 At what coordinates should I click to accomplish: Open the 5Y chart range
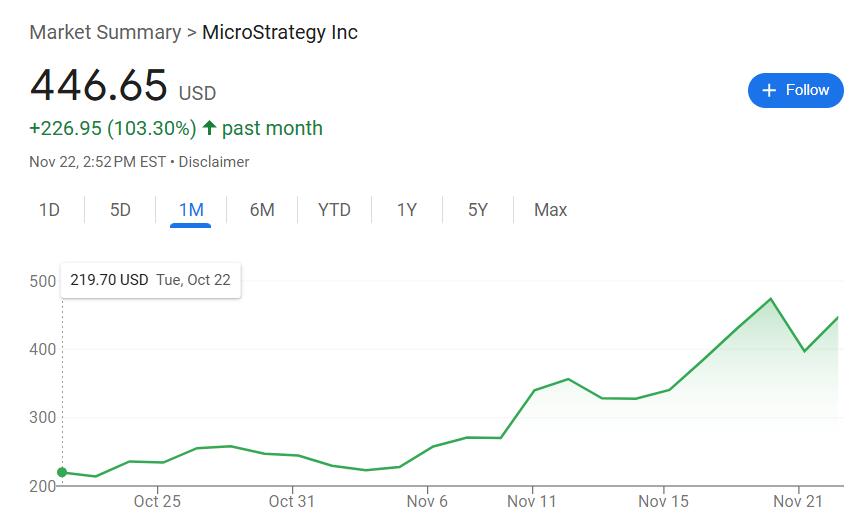pyautogui.click(x=478, y=210)
